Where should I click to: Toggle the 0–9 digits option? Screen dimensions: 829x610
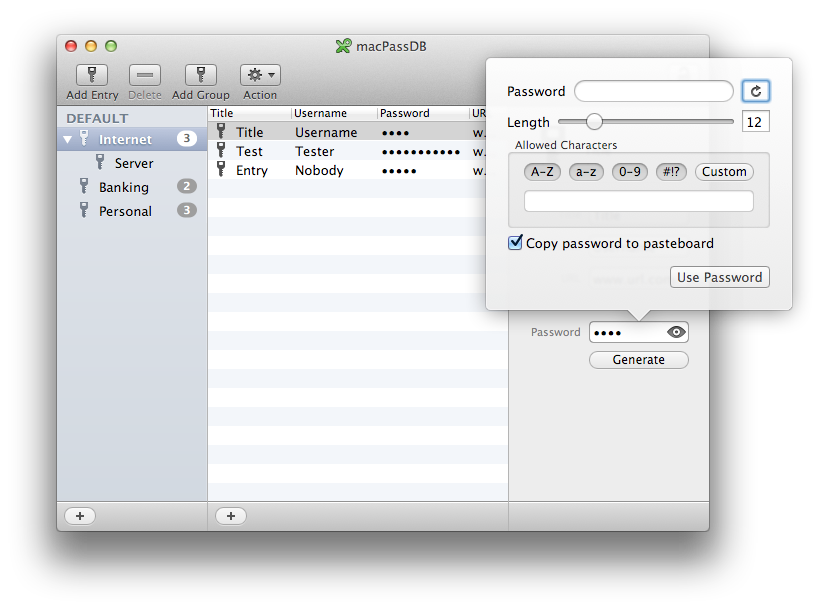[630, 172]
